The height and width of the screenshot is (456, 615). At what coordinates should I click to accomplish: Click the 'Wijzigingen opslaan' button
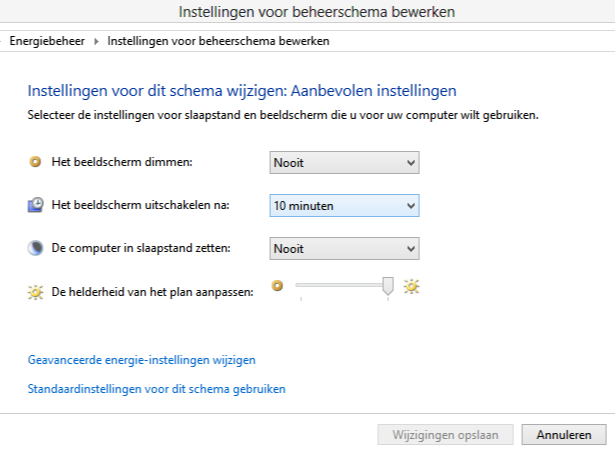tap(446, 434)
